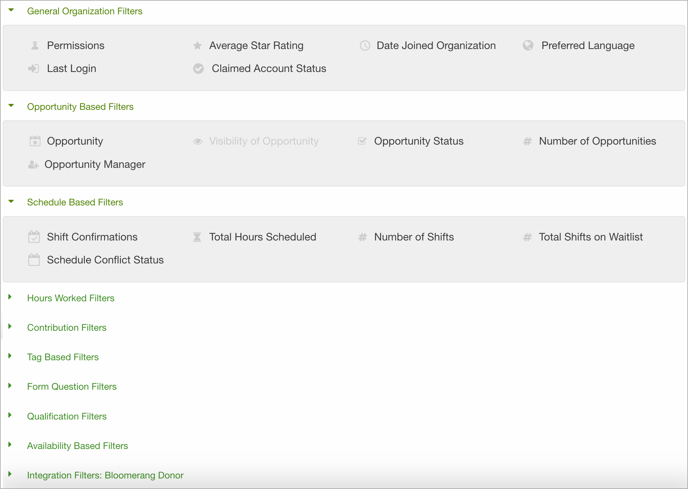Click the hash icon for Number of Opportunities

[527, 141]
